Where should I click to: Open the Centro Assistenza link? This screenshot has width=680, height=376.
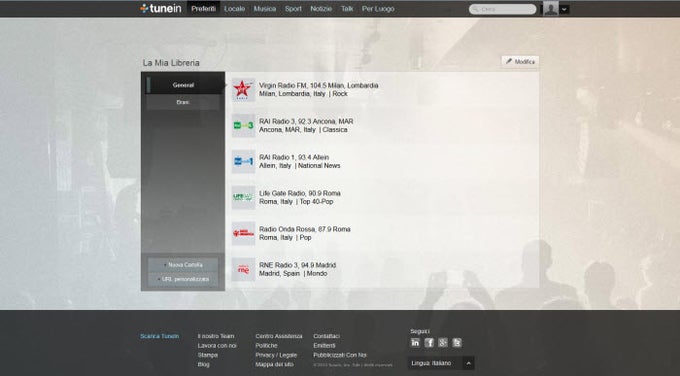pos(279,336)
